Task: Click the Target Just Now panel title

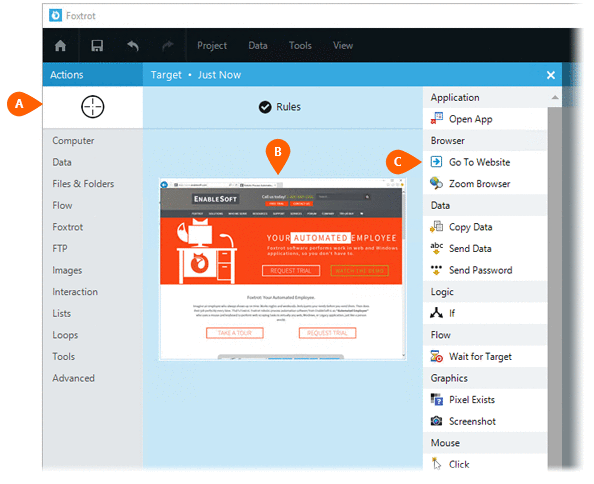Action: click(x=196, y=75)
